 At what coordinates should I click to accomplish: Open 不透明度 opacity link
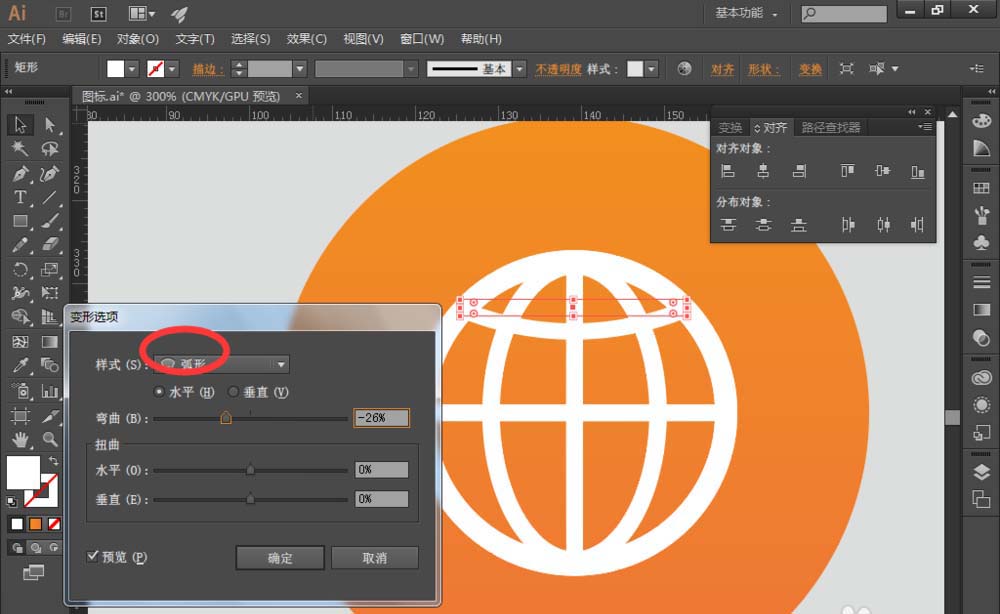(x=558, y=69)
